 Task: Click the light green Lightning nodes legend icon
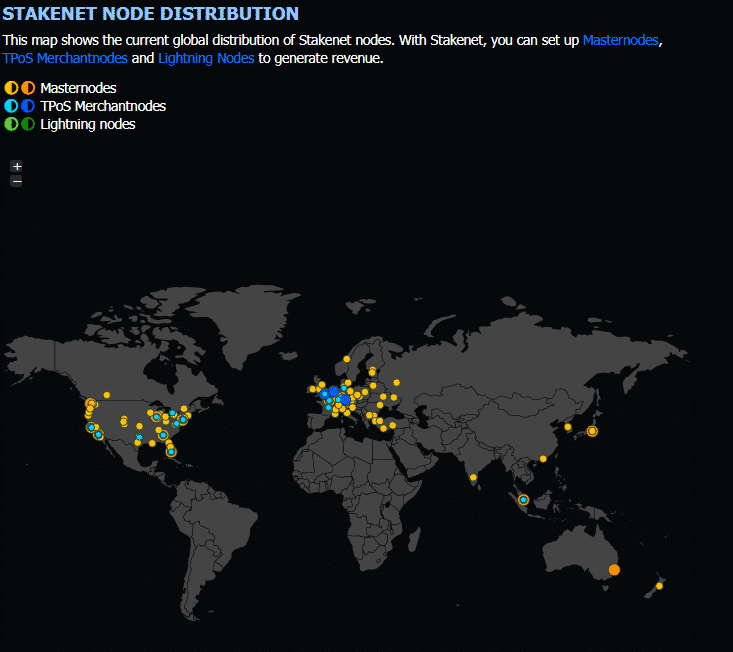pos(11,124)
